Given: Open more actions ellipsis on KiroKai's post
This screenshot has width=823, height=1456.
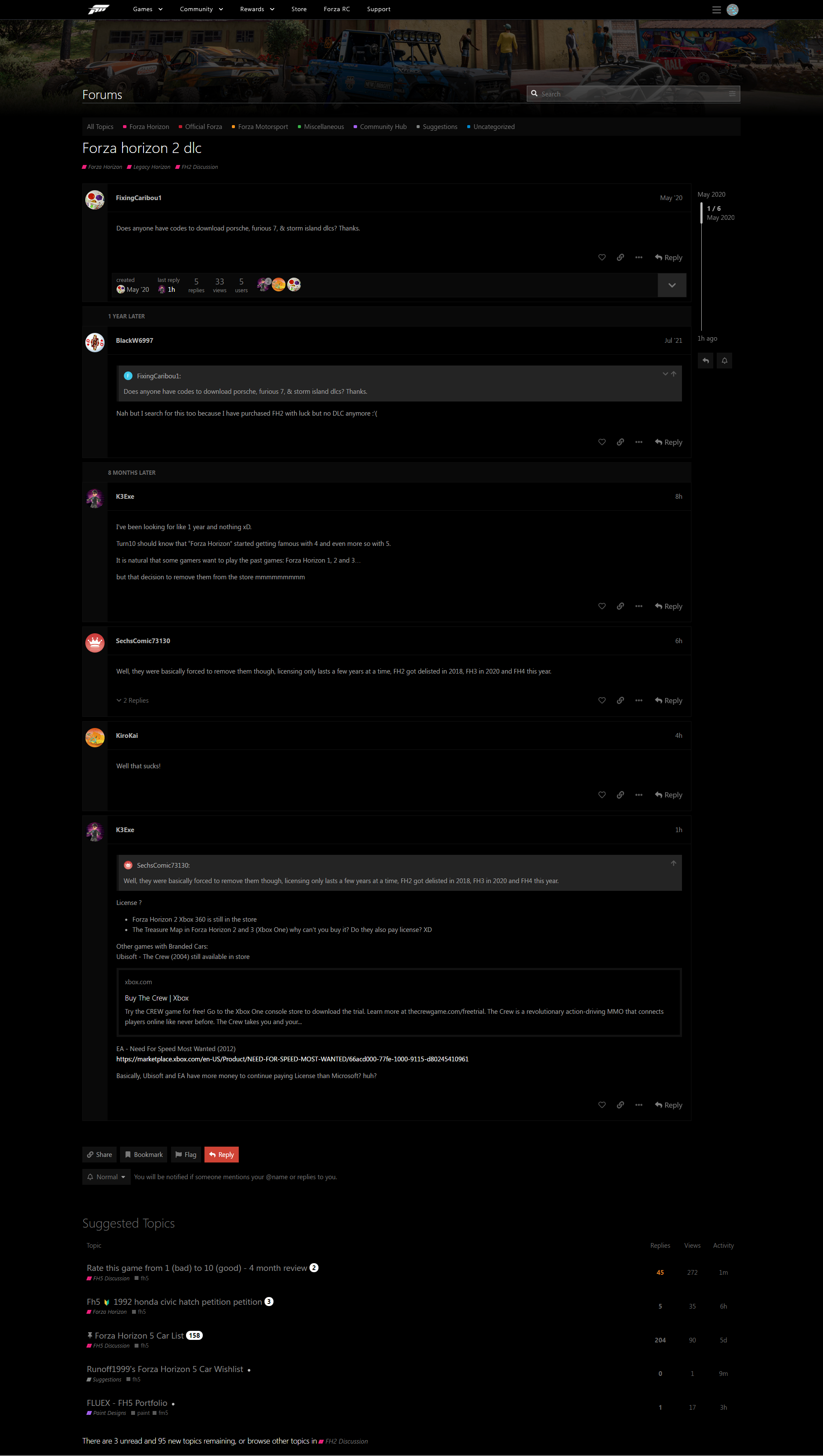Looking at the screenshot, I should [x=639, y=795].
